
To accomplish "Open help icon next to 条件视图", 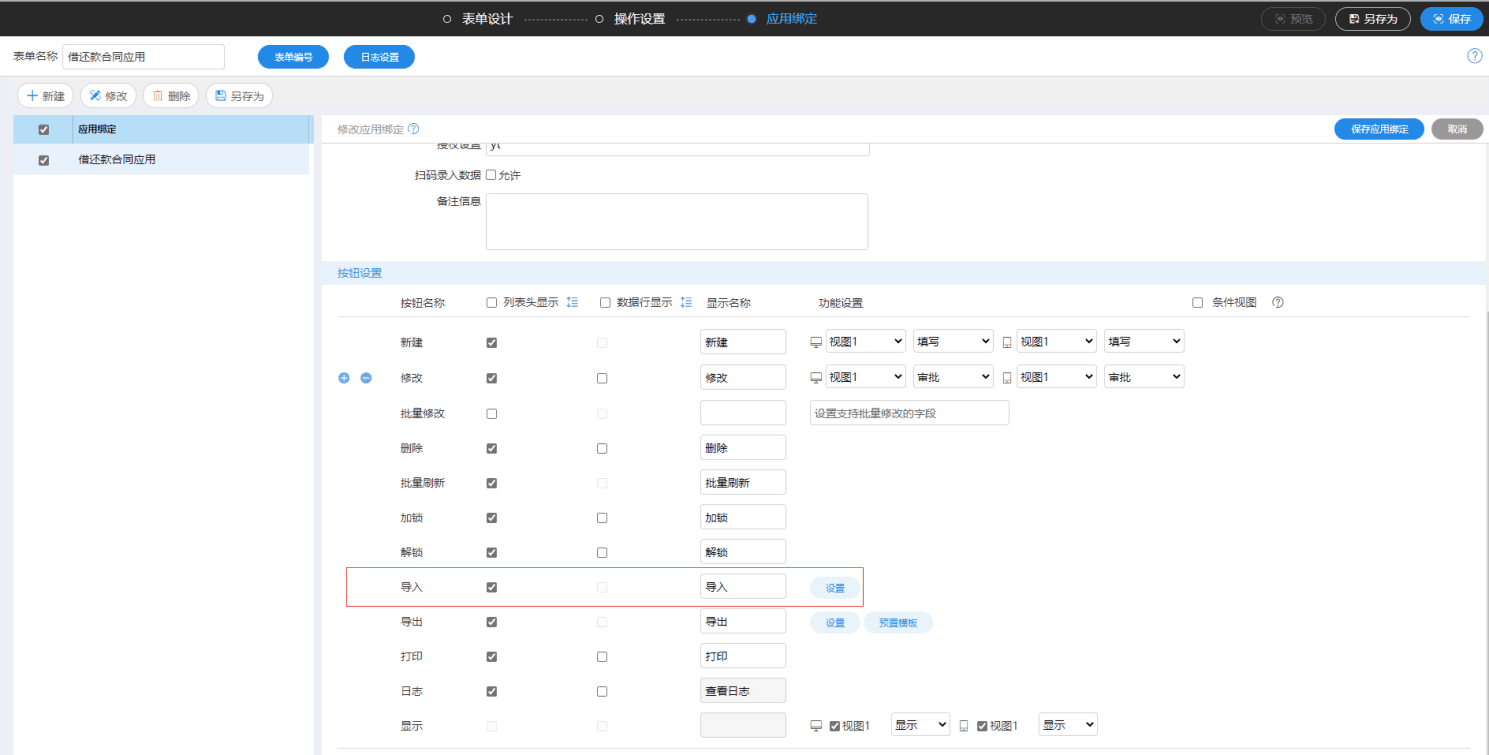I will click(1277, 303).
